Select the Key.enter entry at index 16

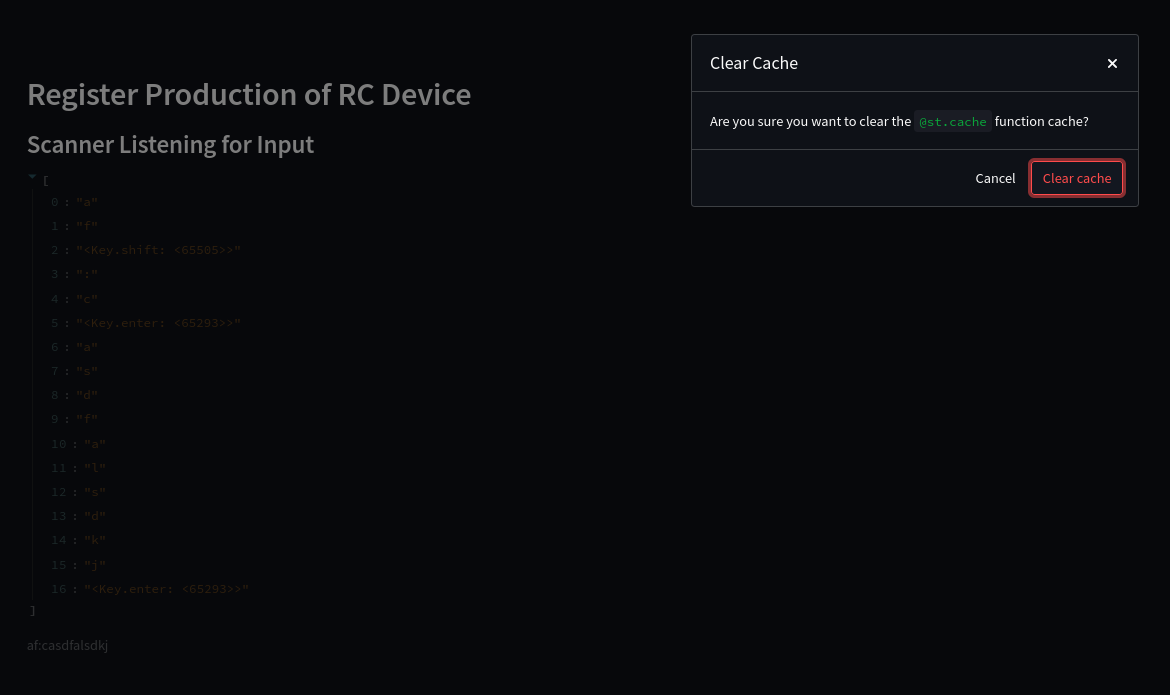pyautogui.click(x=166, y=588)
